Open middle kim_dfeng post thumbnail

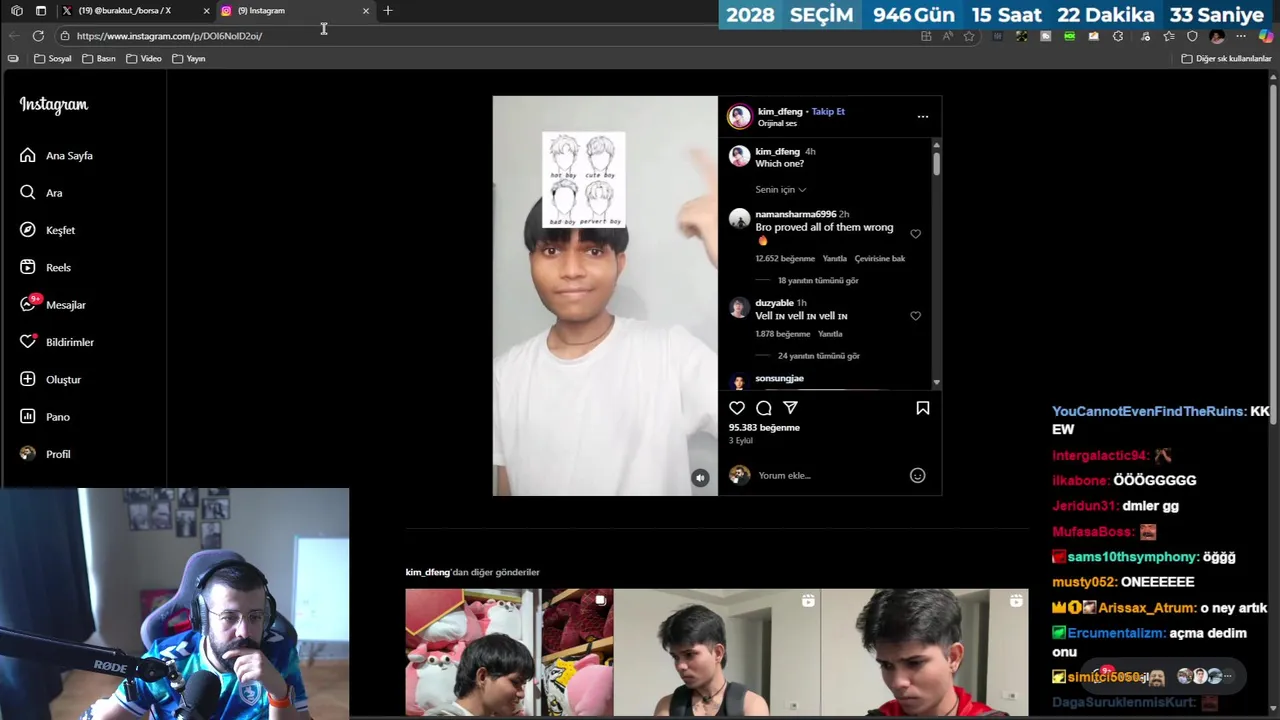pos(717,652)
